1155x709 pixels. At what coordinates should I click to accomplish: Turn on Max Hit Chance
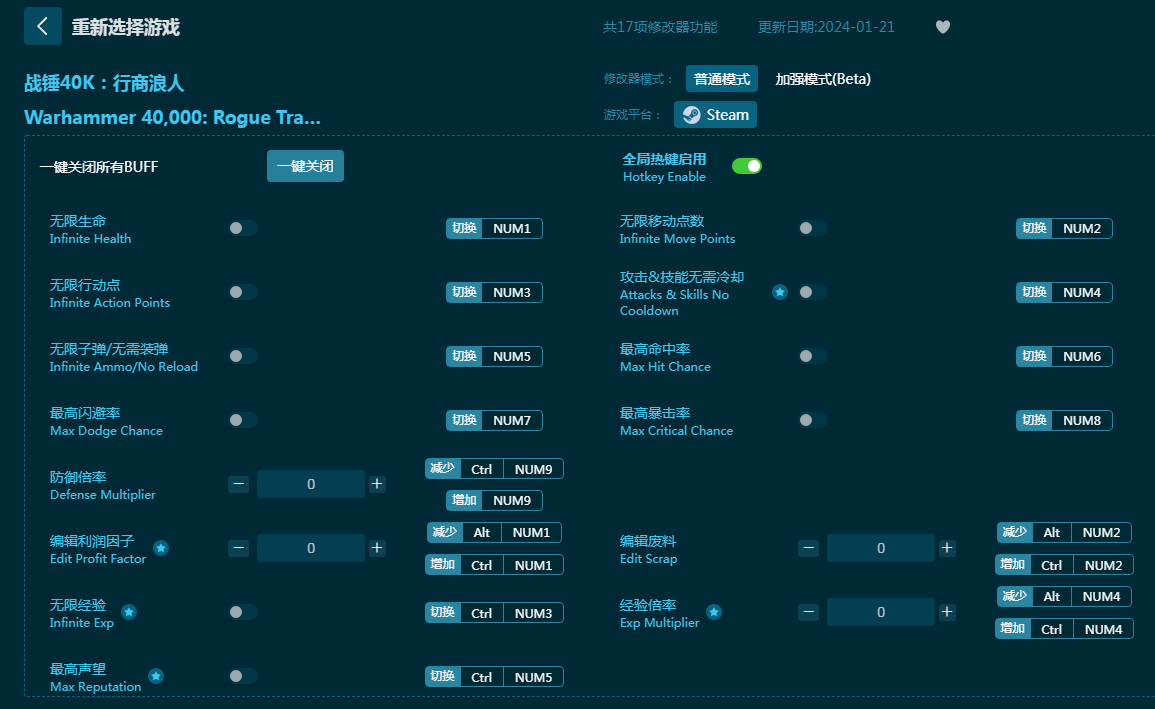pos(812,356)
